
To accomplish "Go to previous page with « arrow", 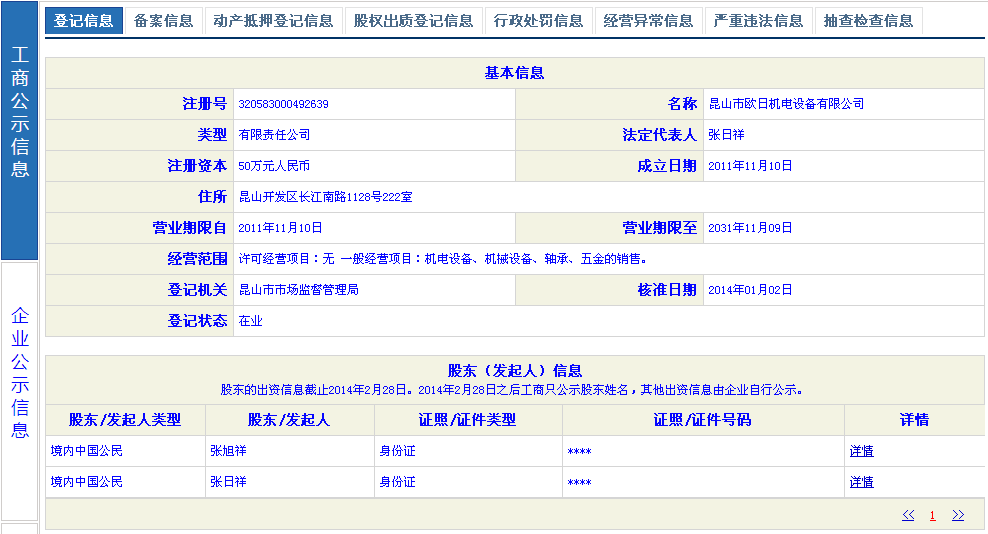I will coord(908,515).
